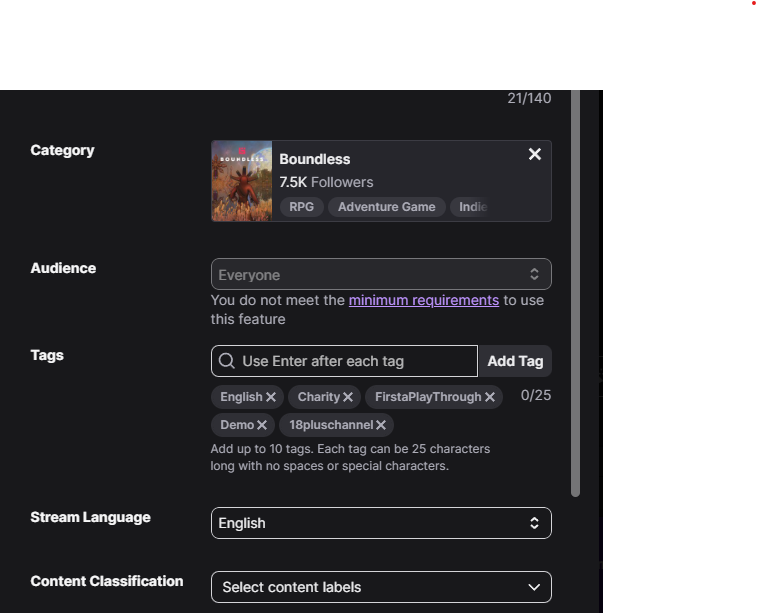Click the RPG genre tag
This screenshot has height=613, width=757.
(301, 207)
